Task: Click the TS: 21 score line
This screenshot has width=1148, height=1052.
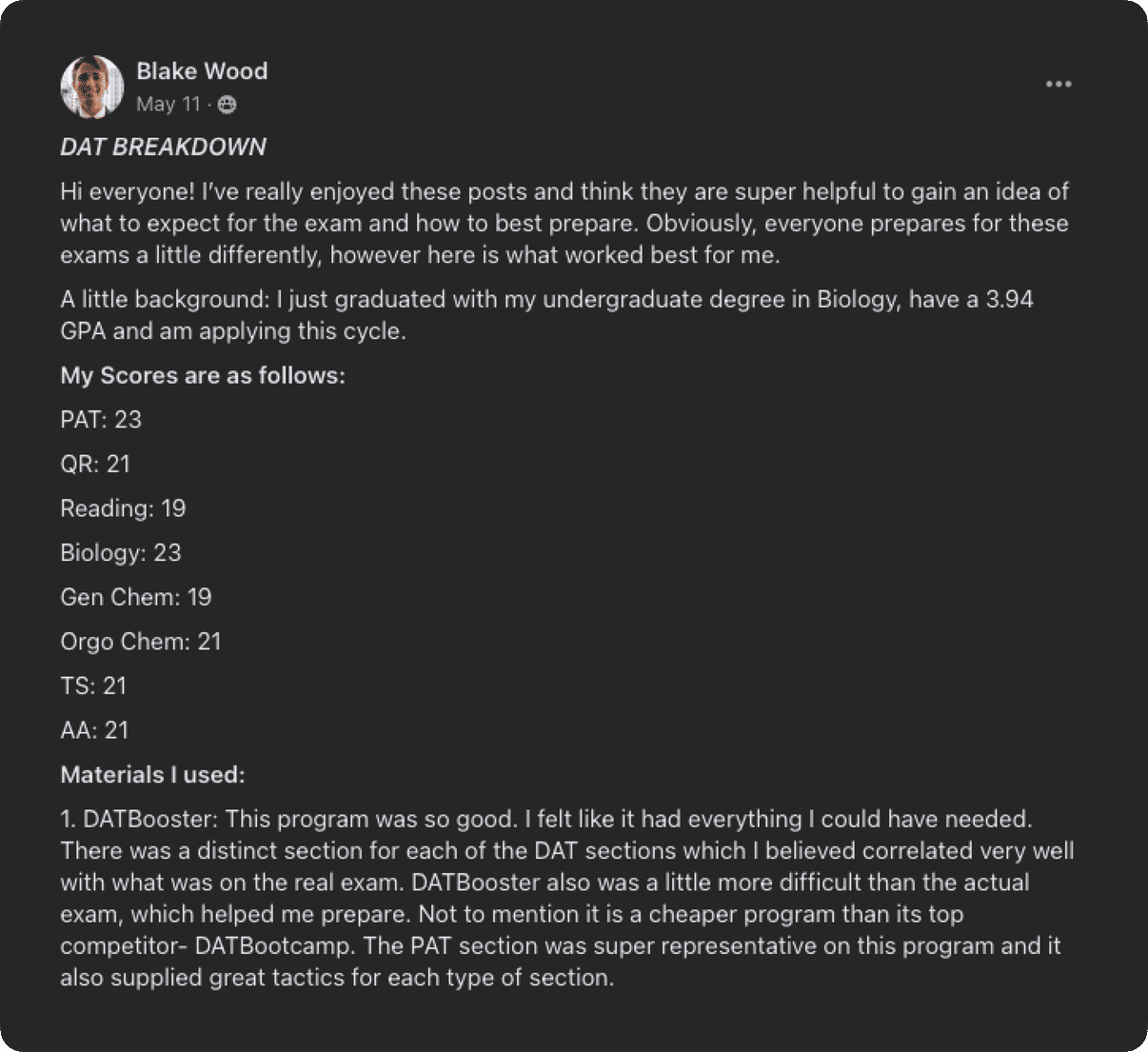Action: point(93,685)
